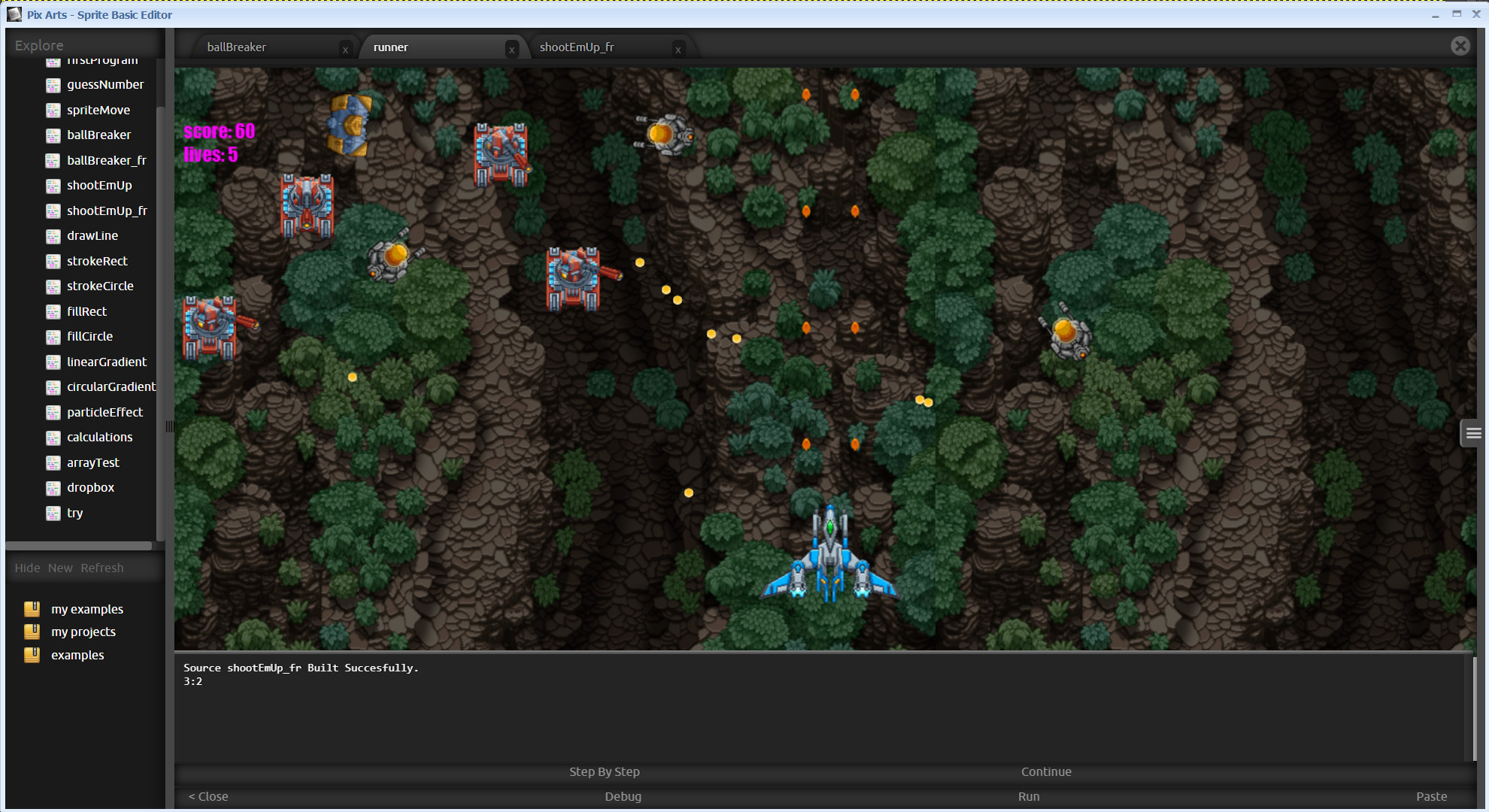1489x812 pixels.
Task: Click the Pix Arts application icon in title bar
Action: [x=14, y=14]
